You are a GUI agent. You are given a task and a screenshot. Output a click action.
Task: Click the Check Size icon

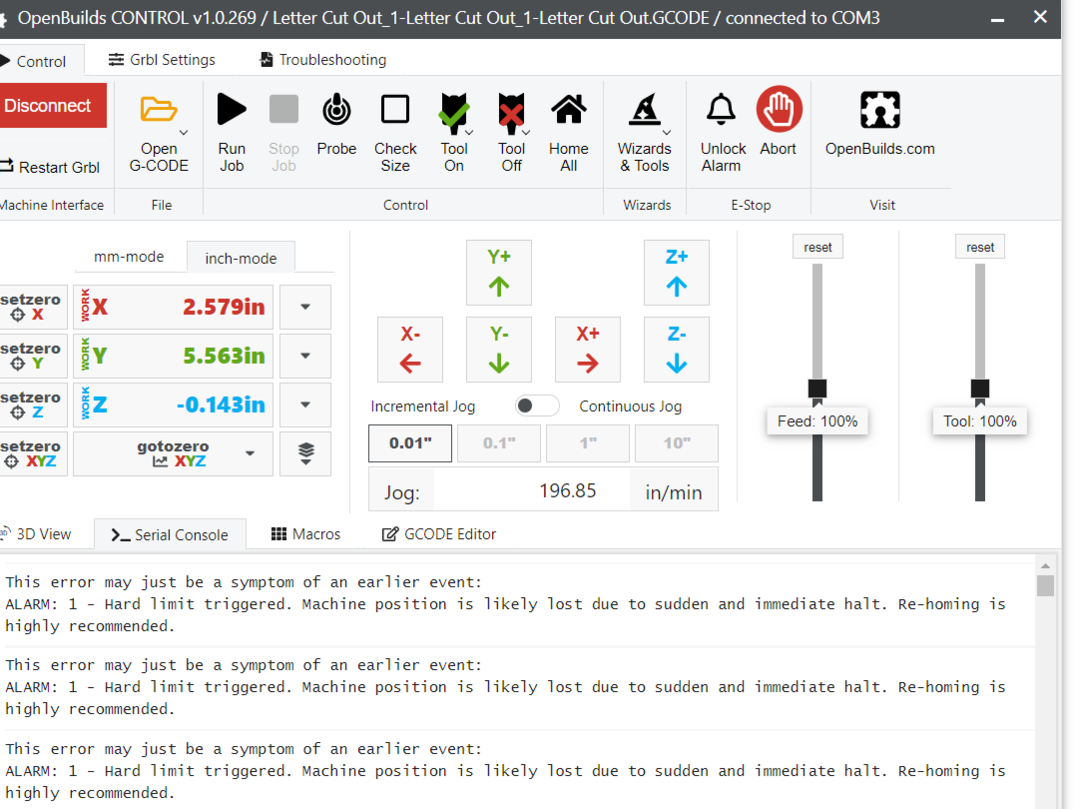pyautogui.click(x=395, y=110)
